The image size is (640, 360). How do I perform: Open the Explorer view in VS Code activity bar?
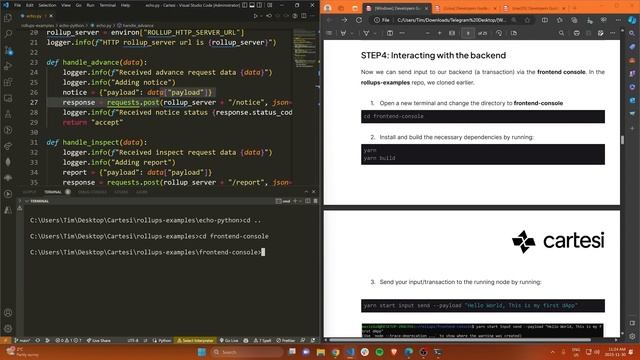[x=8, y=18]
